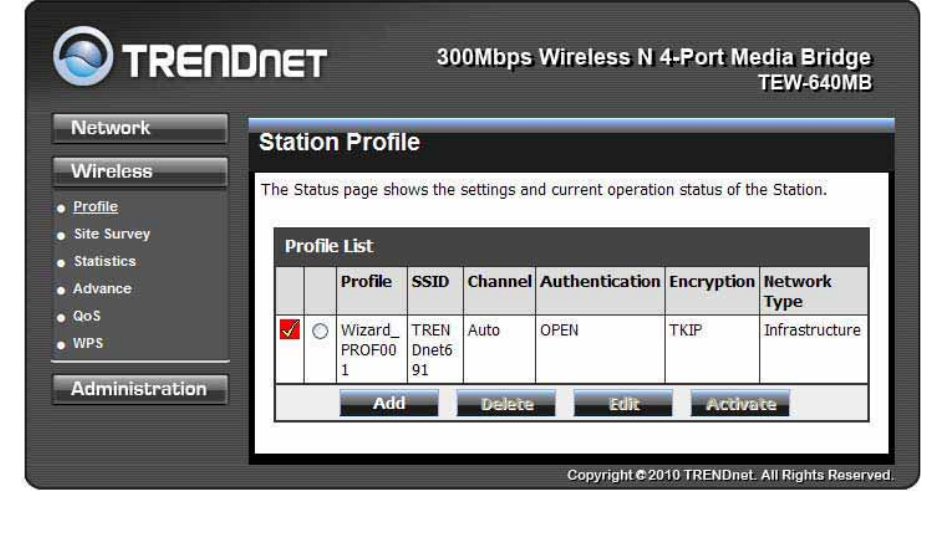Viewport: 942px width, 535px height.
Task: Navigate to QoS settings
Action: [87, 316]
